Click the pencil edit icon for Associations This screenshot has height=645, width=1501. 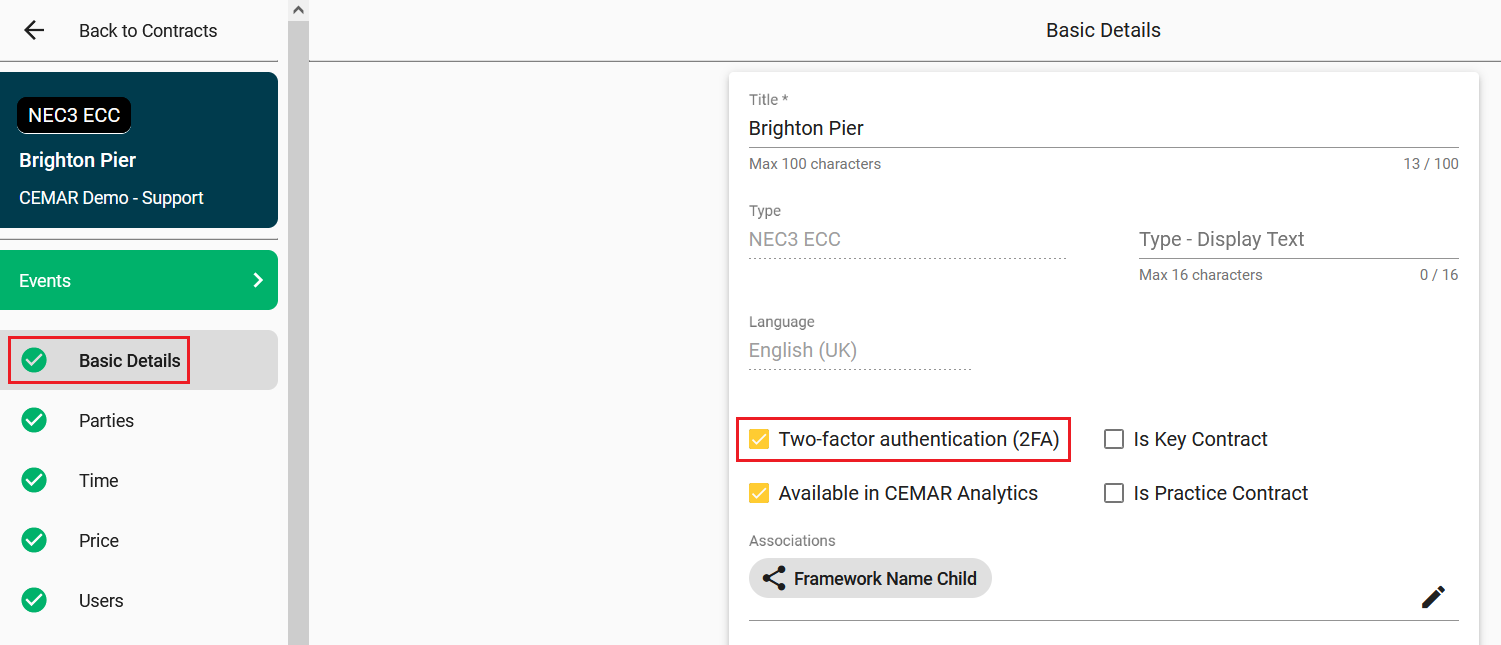pyautogui.click(x=1433, y=597)
